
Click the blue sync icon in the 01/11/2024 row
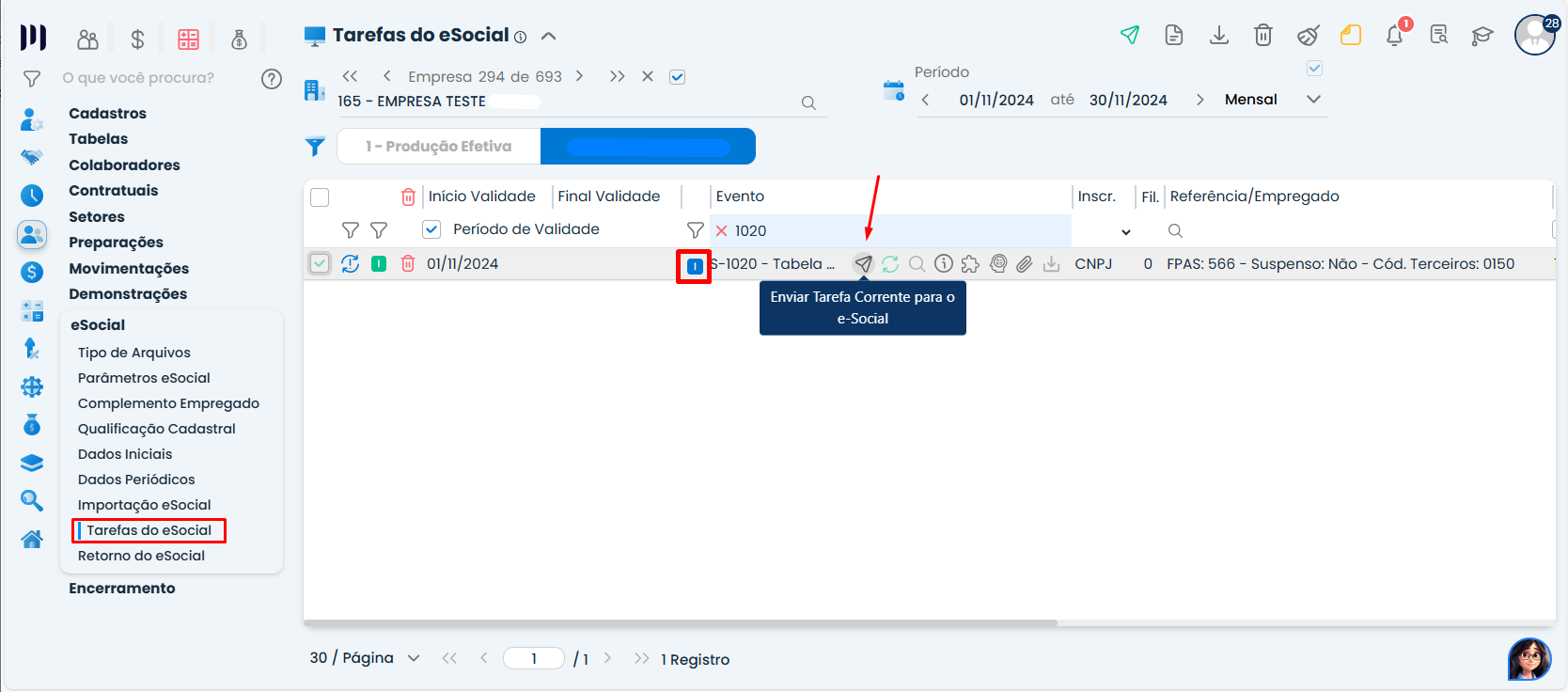tap(351, 264)
